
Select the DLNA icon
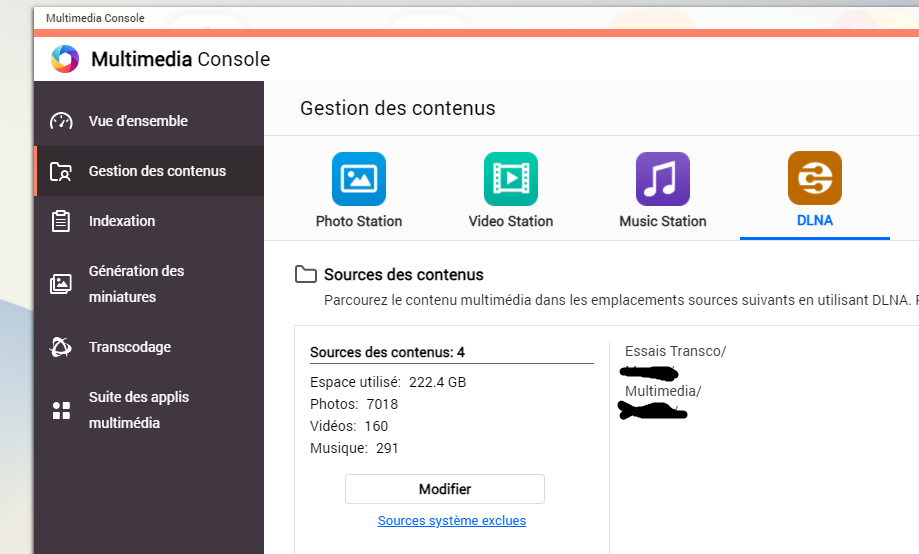coord(815,178)
